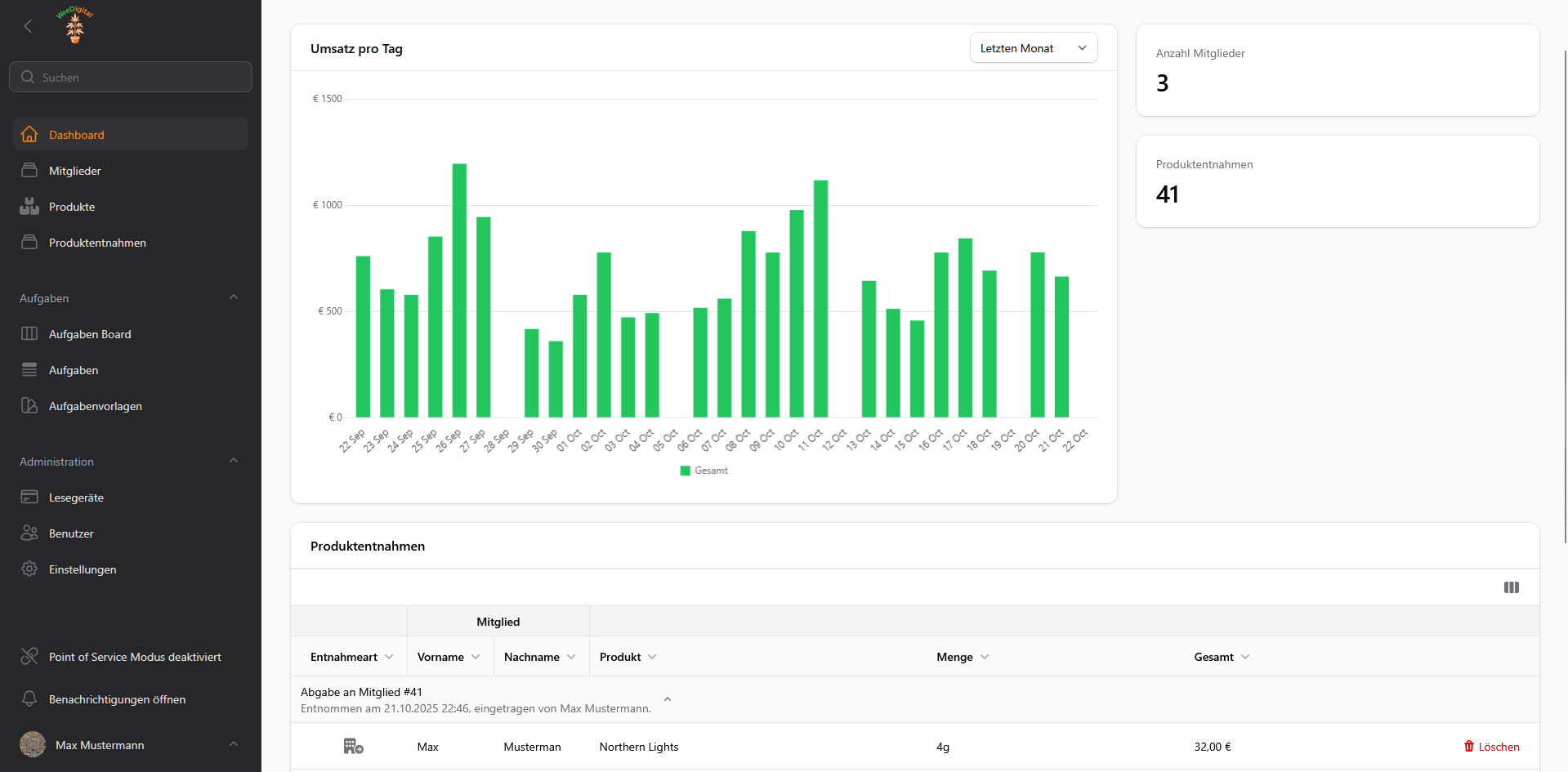Click the Produkte packages icon

point(29,206)
